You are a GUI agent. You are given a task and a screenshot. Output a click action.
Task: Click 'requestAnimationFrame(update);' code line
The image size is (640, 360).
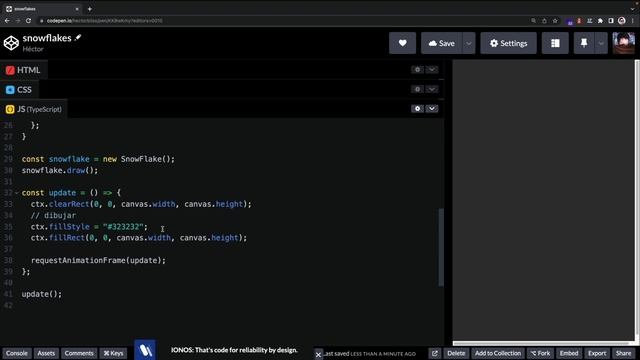click(x=98, y=260)
